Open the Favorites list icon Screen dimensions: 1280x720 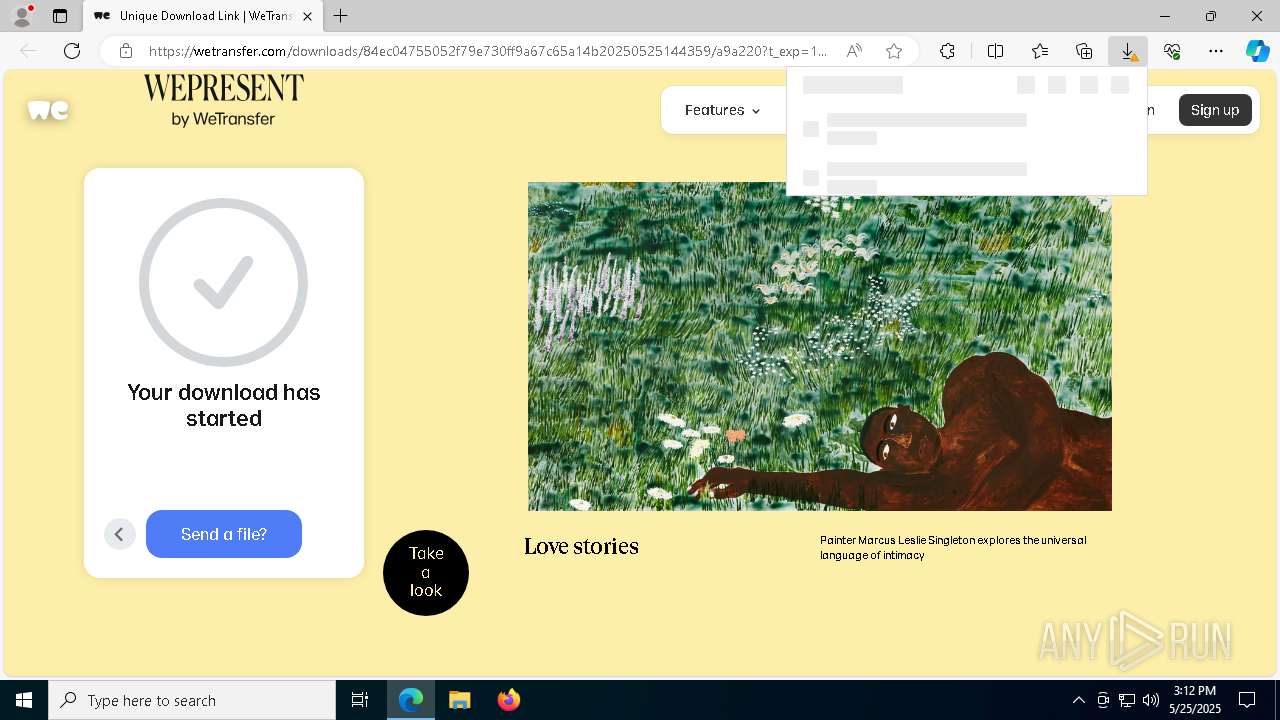pos(1040,51)
